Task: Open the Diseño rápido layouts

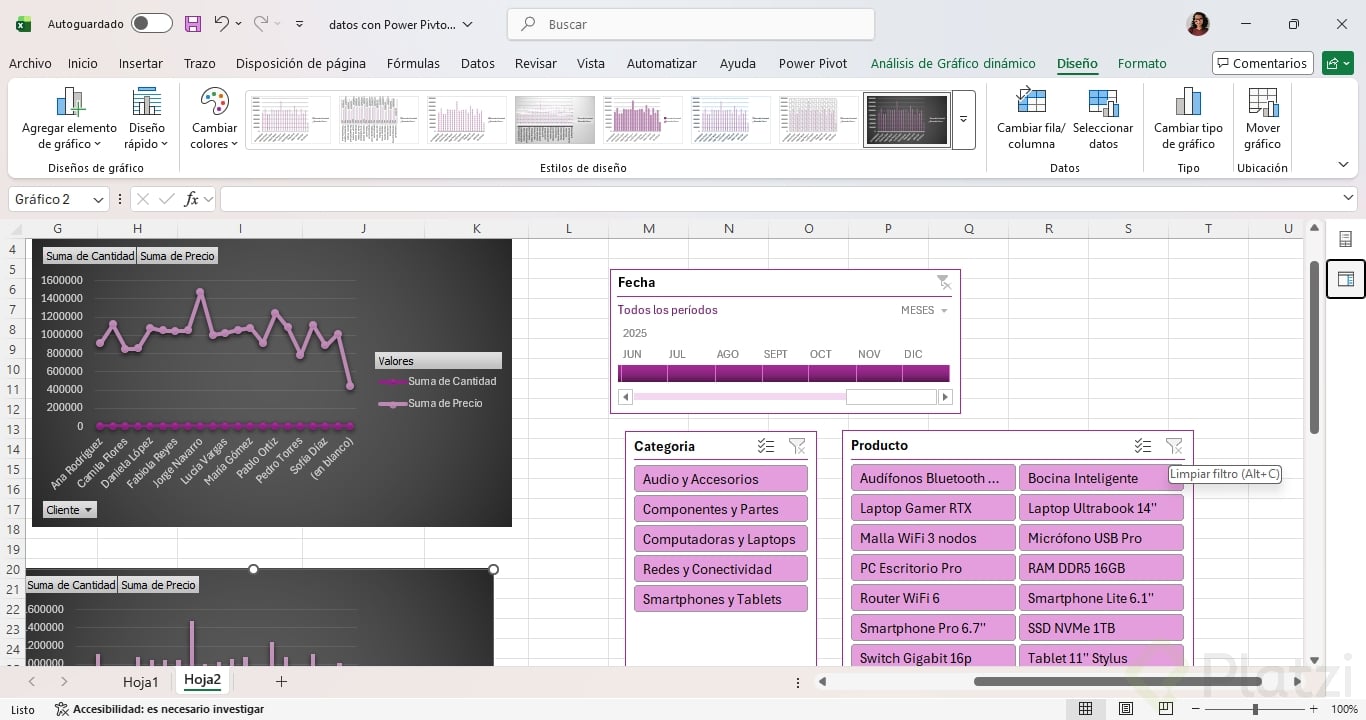Action: (x=146, y=119)
